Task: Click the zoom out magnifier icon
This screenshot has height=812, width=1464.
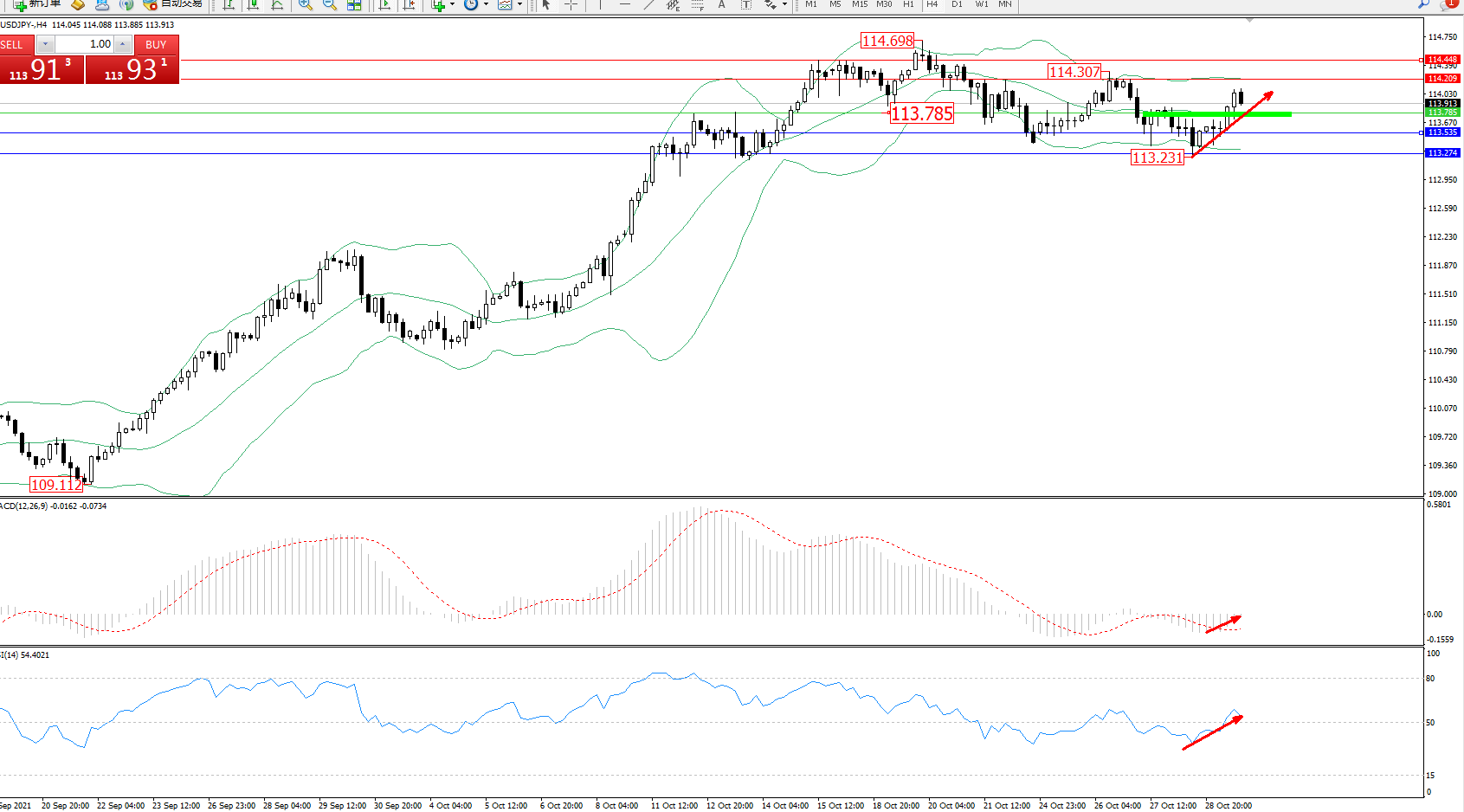Action: (x=330, y=4)
